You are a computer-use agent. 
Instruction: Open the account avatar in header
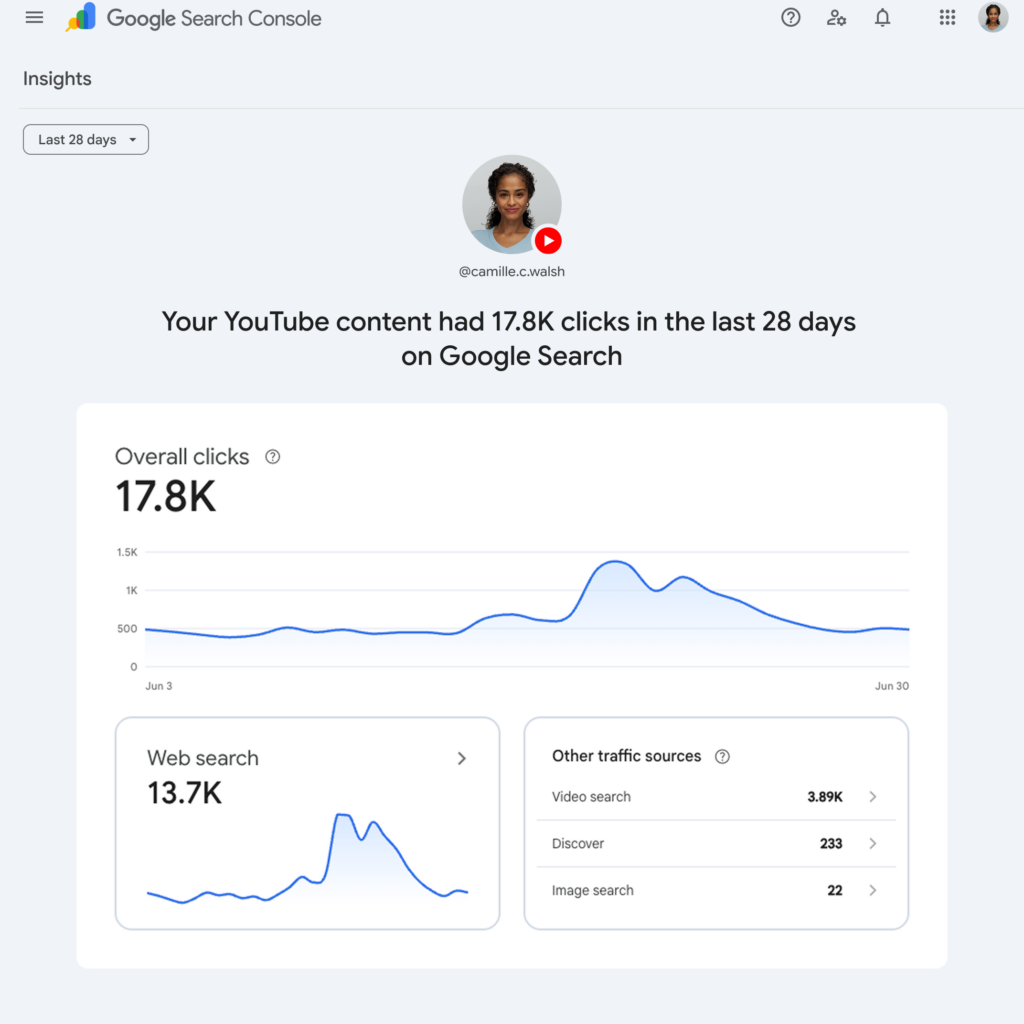click(x=993, y=18)
